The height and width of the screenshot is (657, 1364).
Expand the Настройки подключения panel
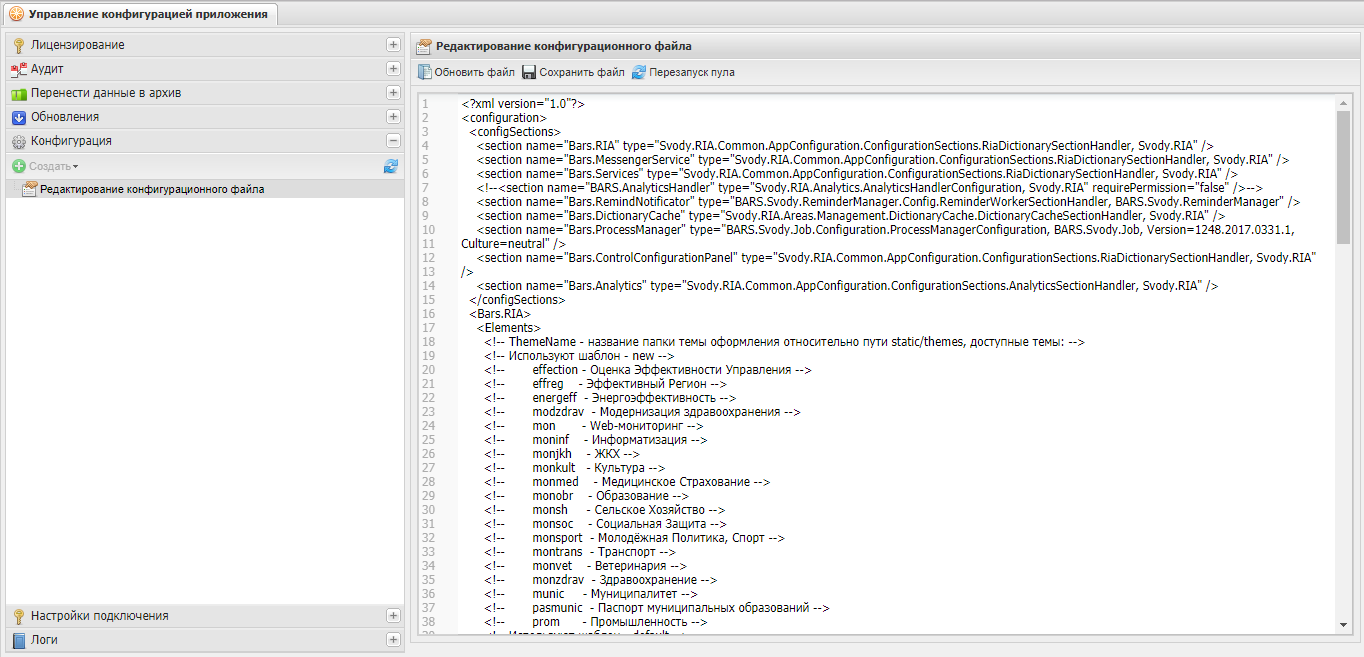click(x=393, y=616)
